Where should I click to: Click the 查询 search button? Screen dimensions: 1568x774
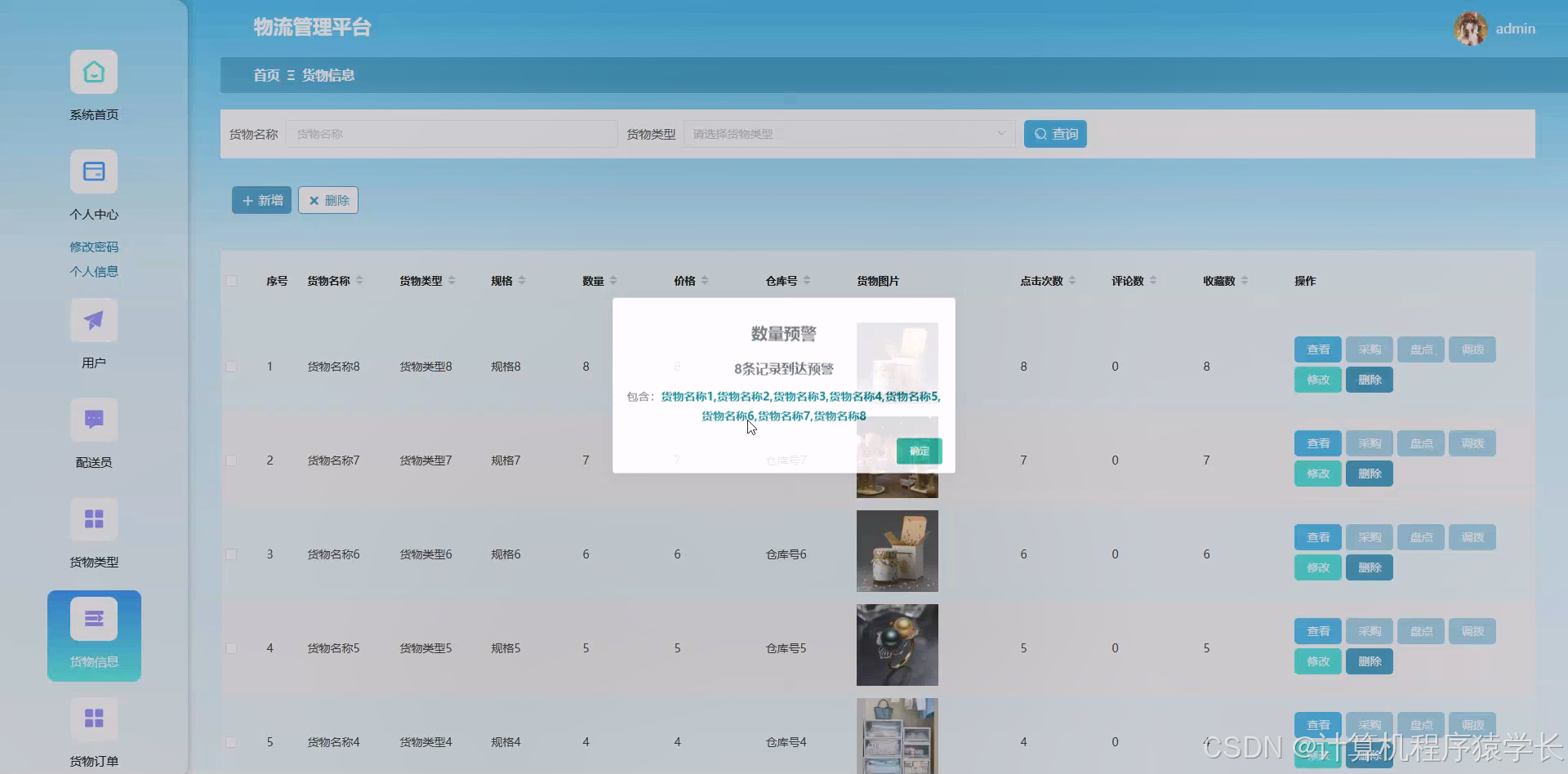click(1055, 134)
